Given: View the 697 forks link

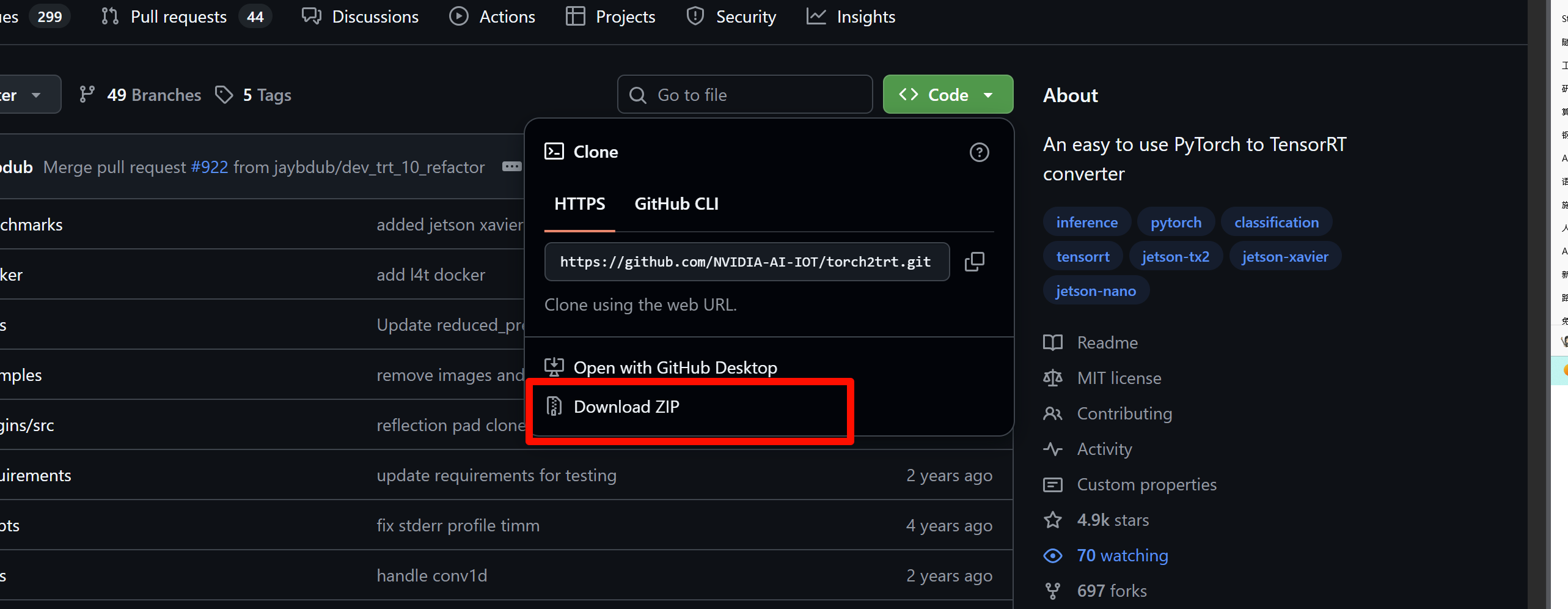Looking at the screenshot, I should 1112,591.
